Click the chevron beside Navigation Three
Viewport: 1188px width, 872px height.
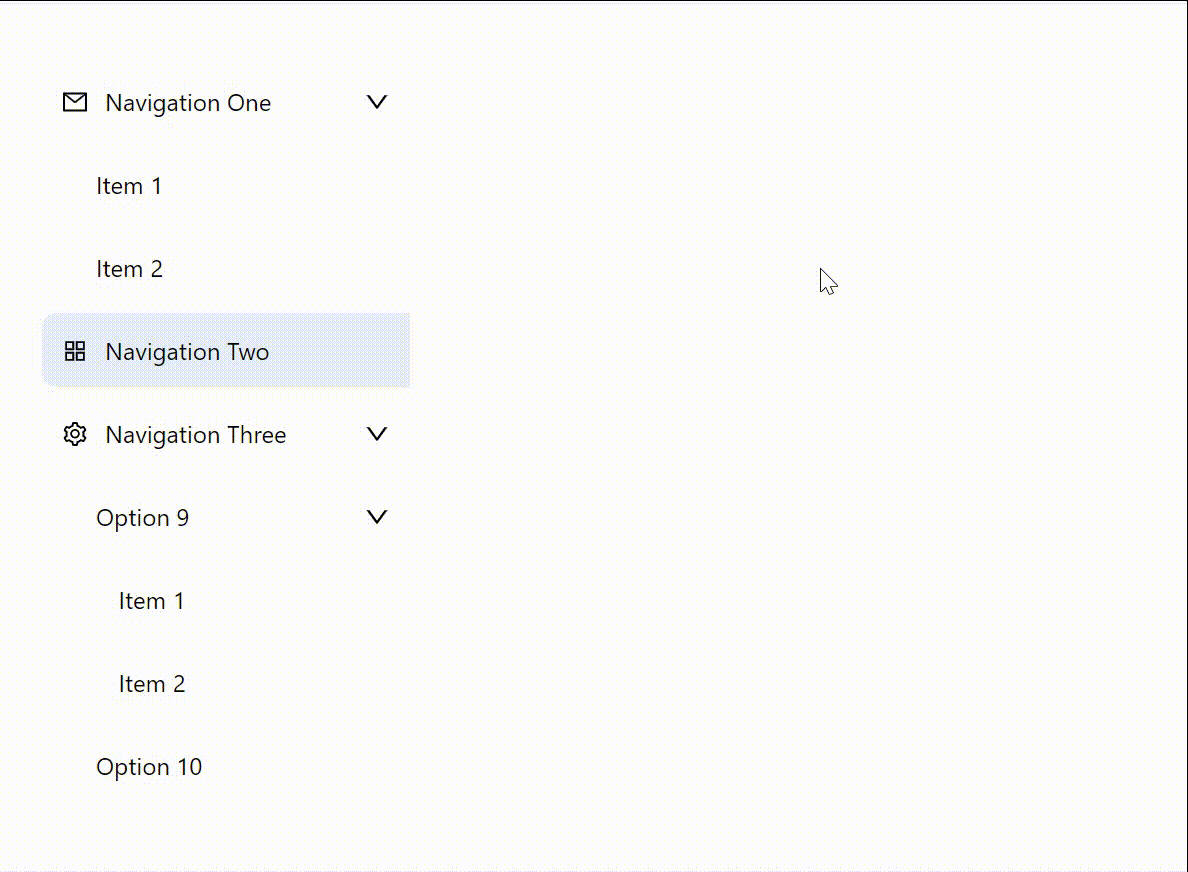(x=376, y=434)
